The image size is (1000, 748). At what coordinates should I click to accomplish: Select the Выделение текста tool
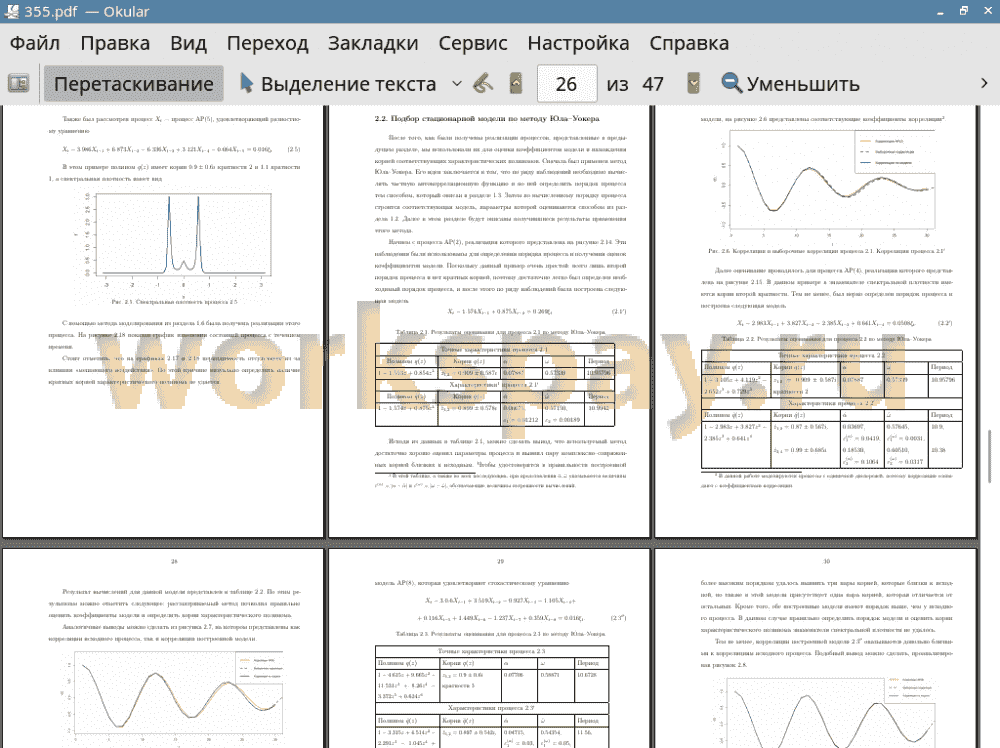pos(338,84)
